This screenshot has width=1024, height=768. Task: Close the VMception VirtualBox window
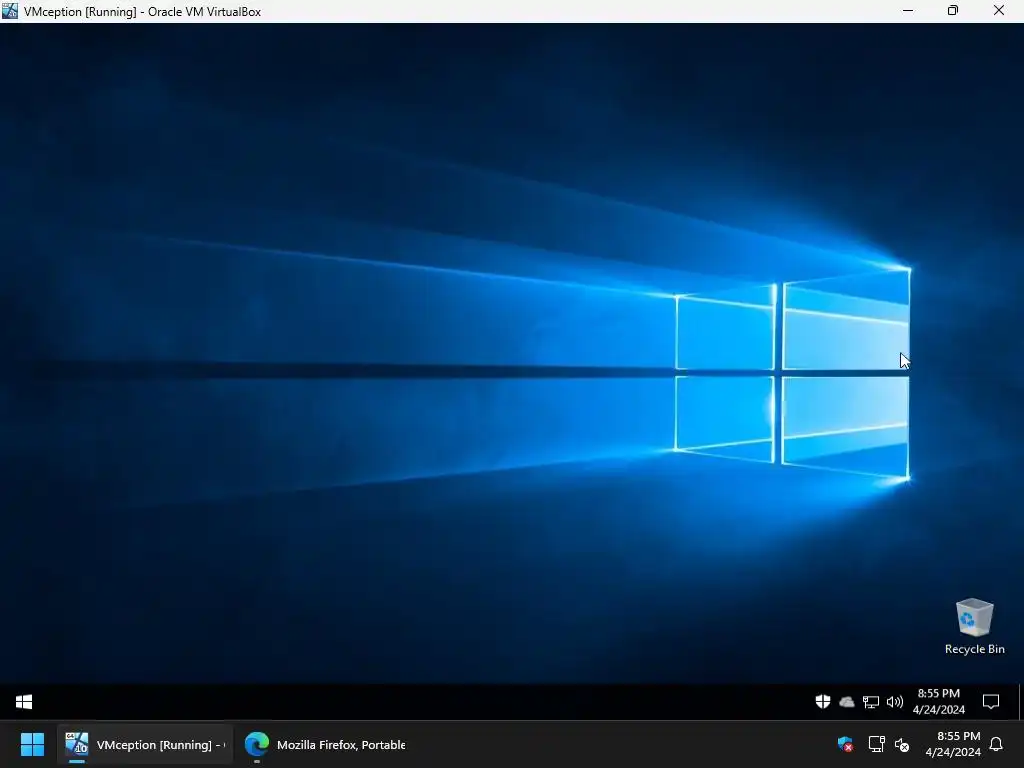[999, 10]
